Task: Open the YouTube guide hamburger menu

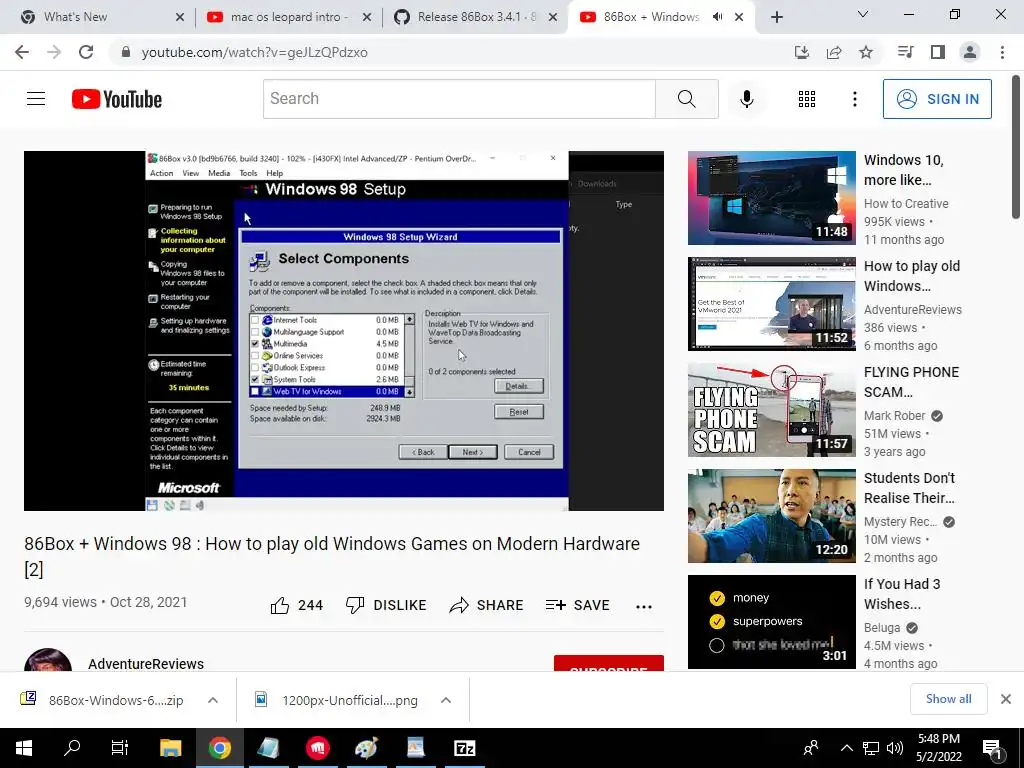Action: pyautogui.click(x=36, y=99)
